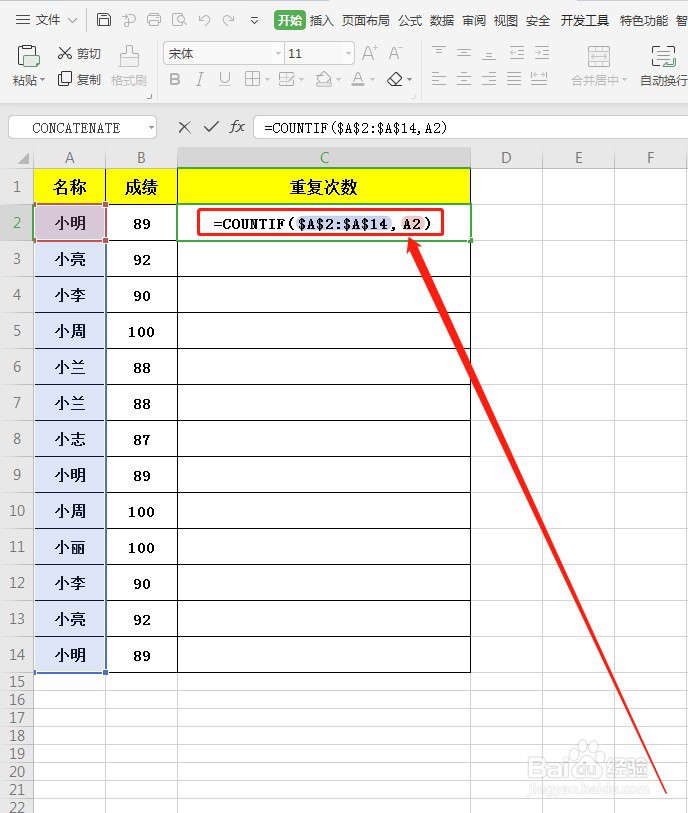Click the bottom align icon
The width and height of the screenshot is (688, 813).
489,53
